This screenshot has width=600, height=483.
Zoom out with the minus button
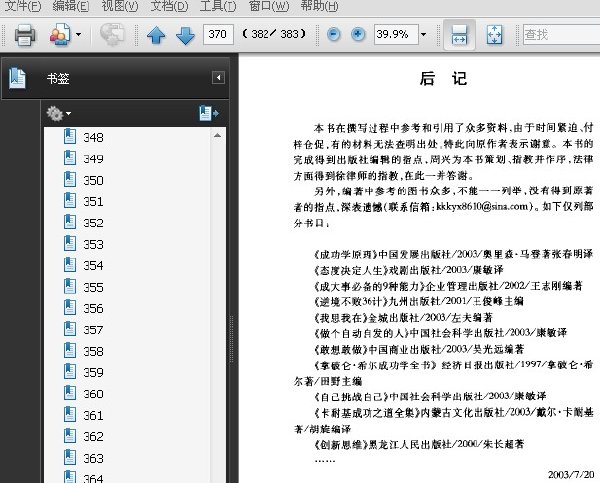(334, 34)
